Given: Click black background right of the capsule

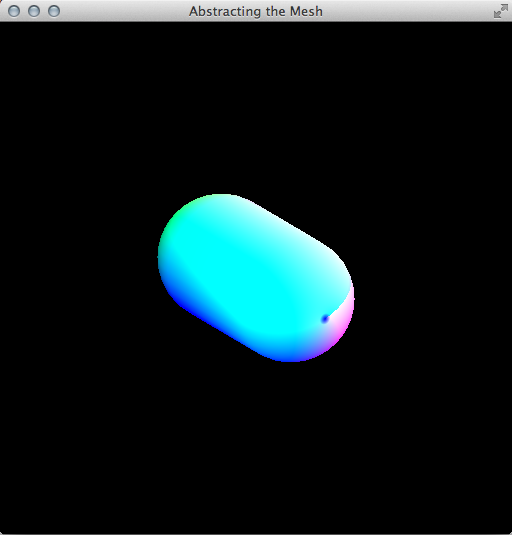Looking at the screenshot, I should click(x=433, y=276).
